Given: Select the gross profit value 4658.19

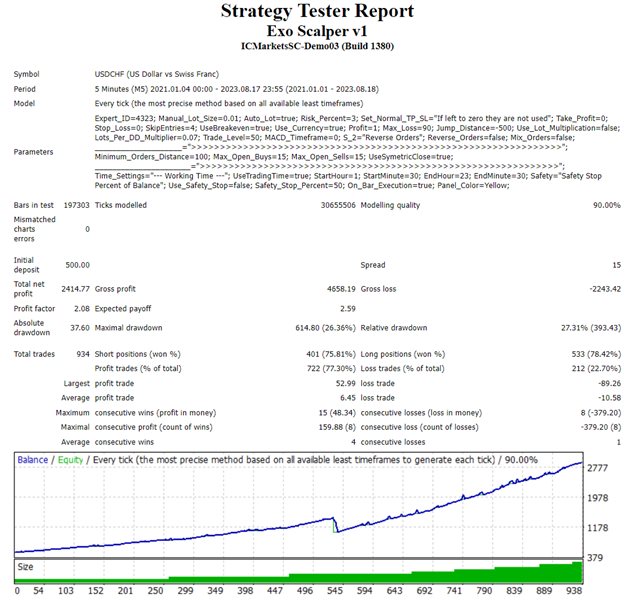Looking at the screenshot, I should (x=341, y=289).
